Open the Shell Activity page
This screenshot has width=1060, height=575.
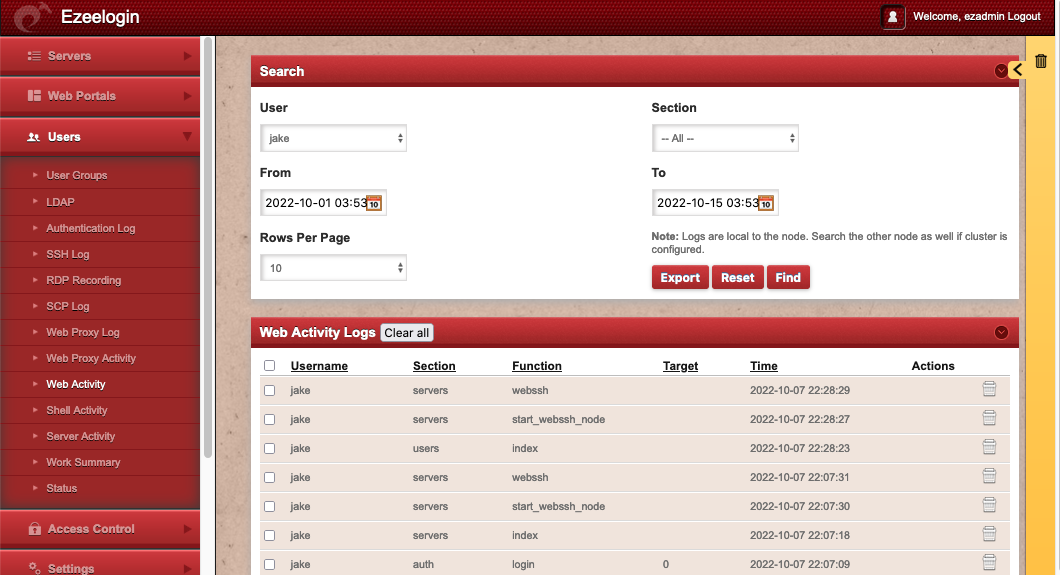coord(76,410)
